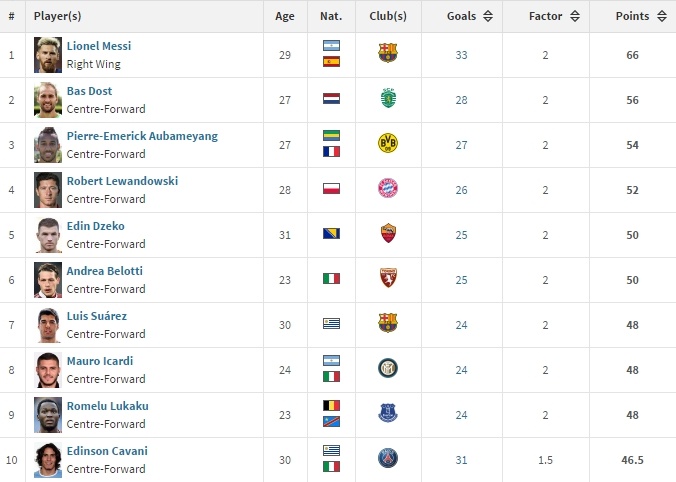This screenshot has width=676, height=482.
Task: Open Edinson Cavani's player profile link
Action: (107, 451)
